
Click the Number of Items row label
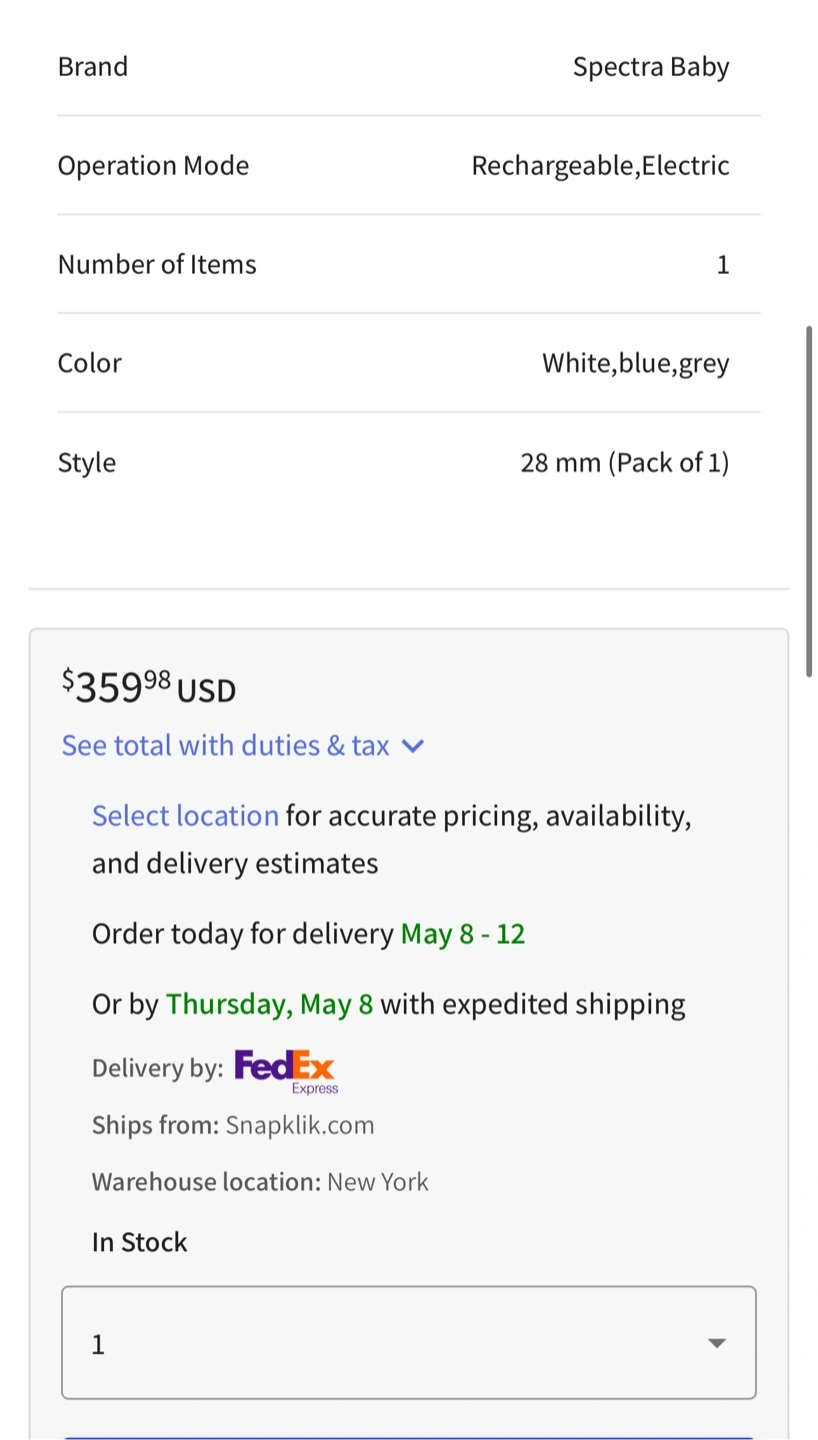point(157,265)
